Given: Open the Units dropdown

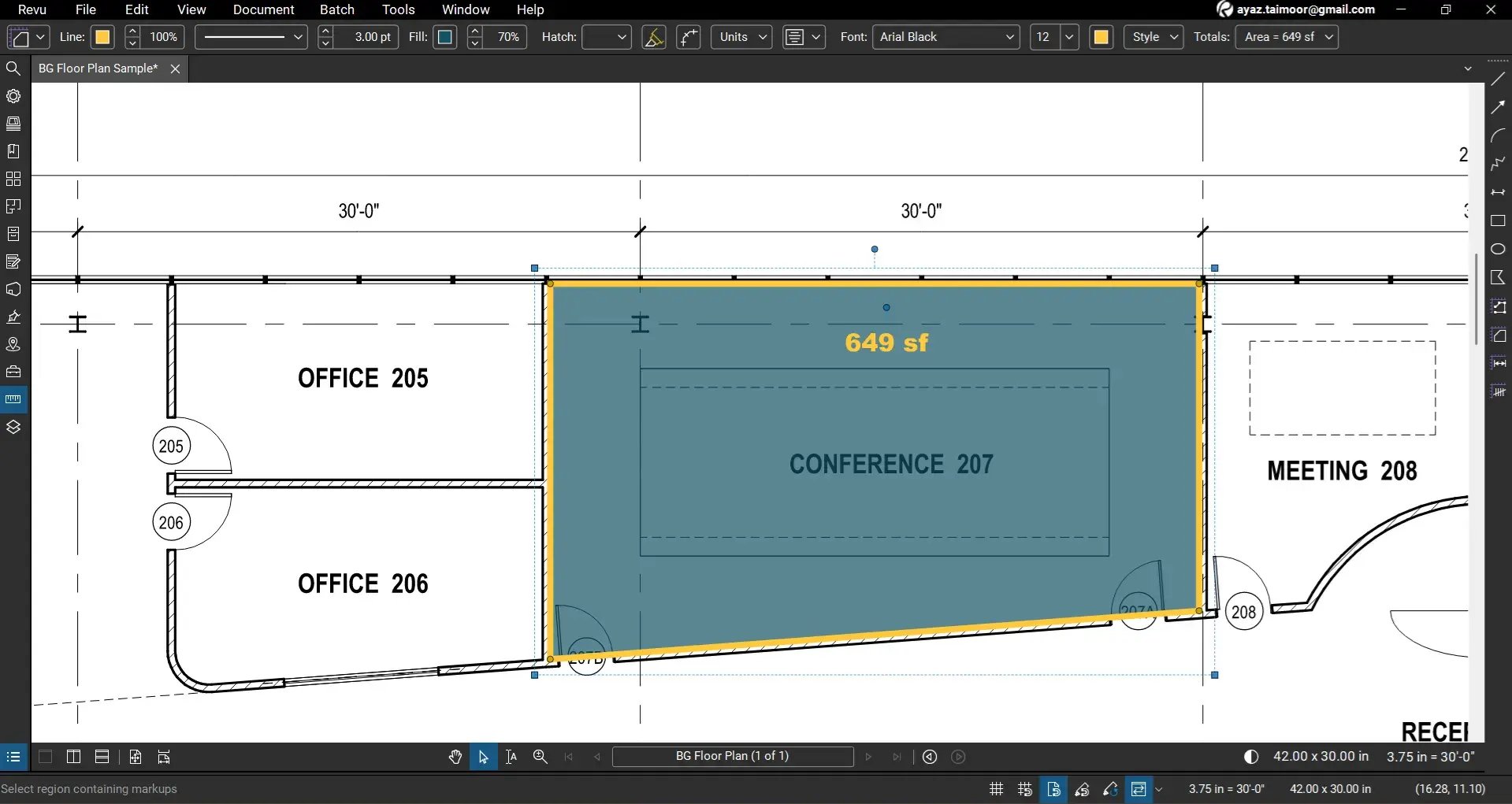Looking at the screenshot, I should pyautogui.click(x=741, y=37).
